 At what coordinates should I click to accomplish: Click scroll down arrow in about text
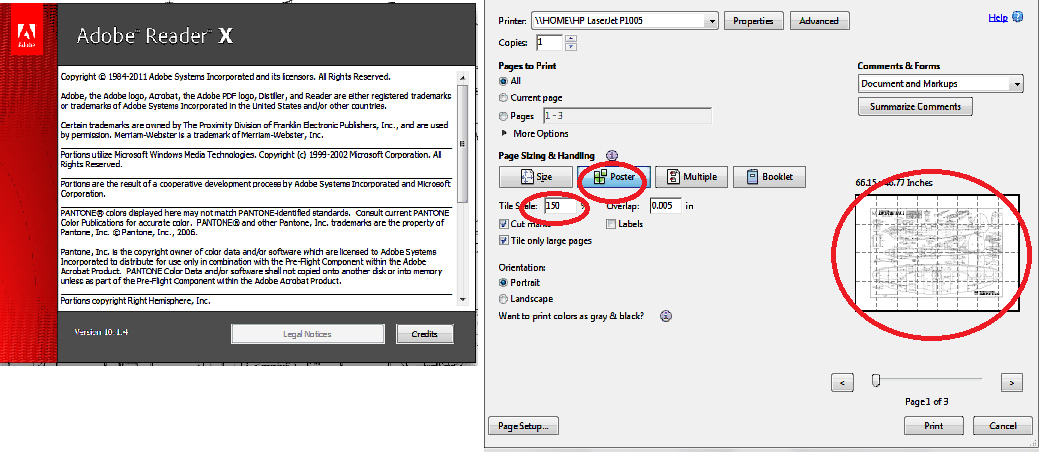463,299
